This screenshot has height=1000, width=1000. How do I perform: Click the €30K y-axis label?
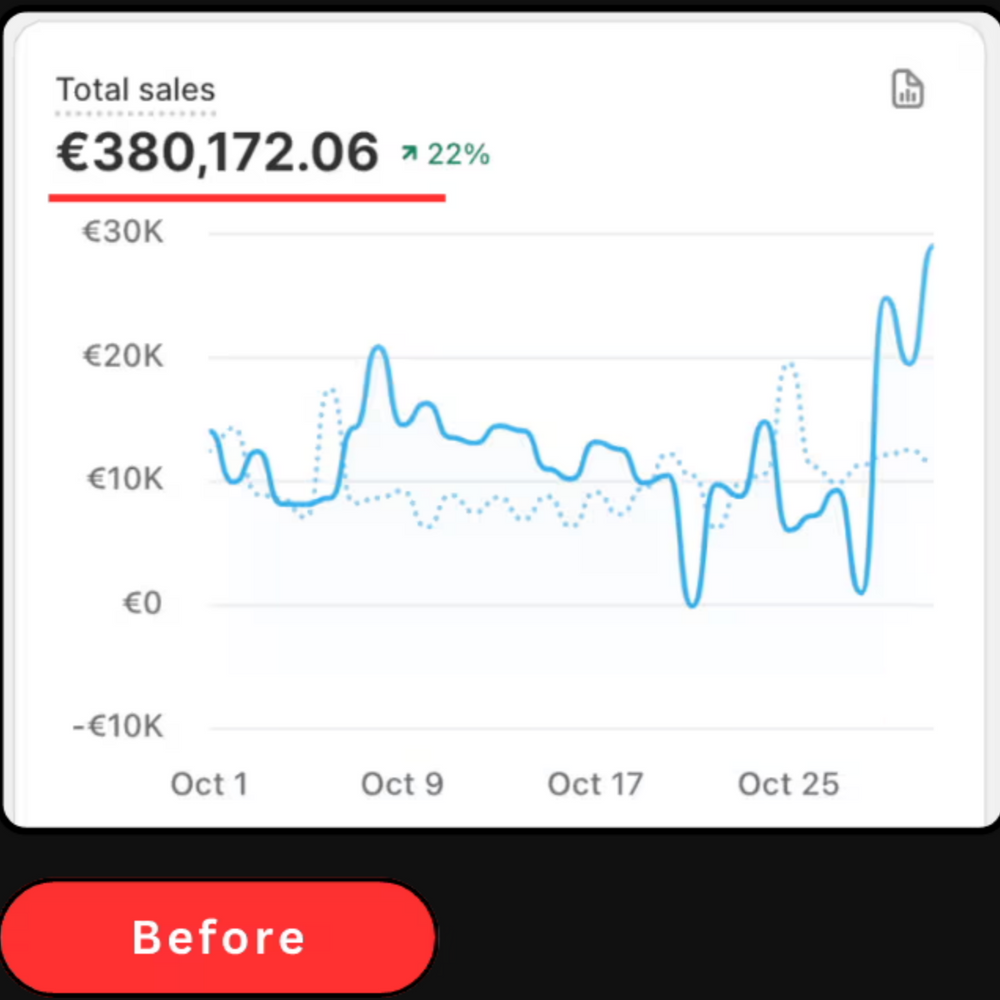tap(123, 232)
